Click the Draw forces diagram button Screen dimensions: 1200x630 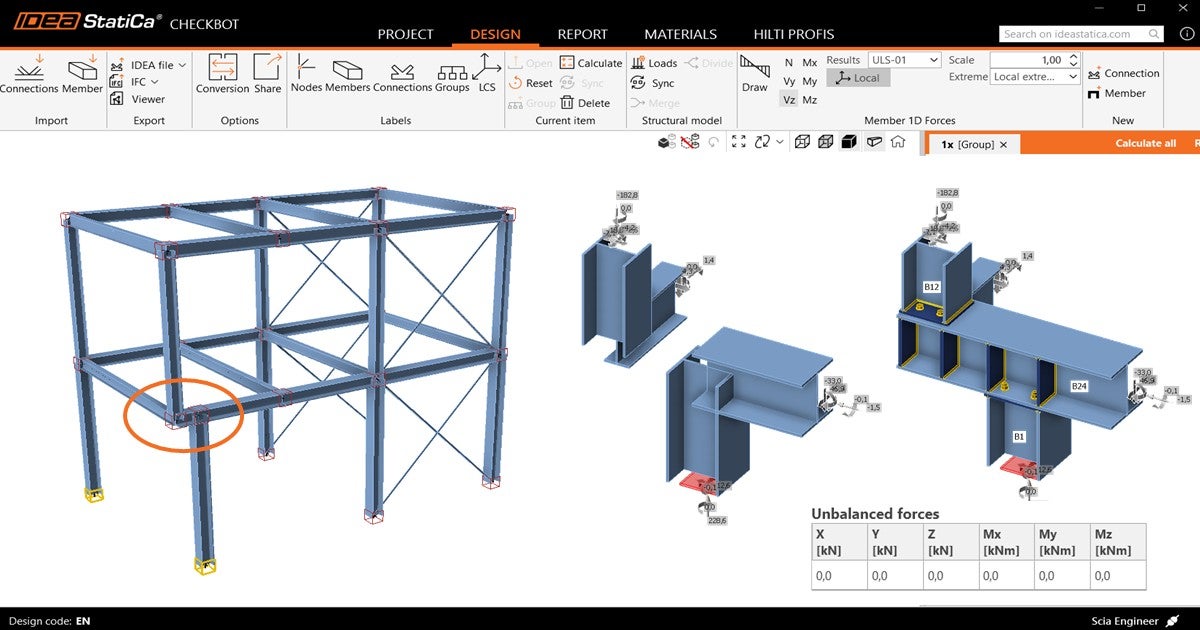click(x=755, y=73)
